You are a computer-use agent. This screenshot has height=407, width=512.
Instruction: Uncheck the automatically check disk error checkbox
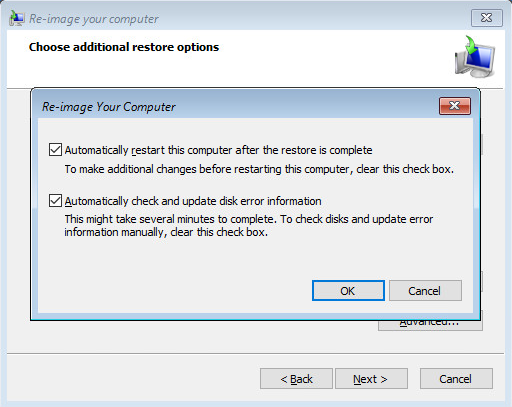[x=55, y=201]
